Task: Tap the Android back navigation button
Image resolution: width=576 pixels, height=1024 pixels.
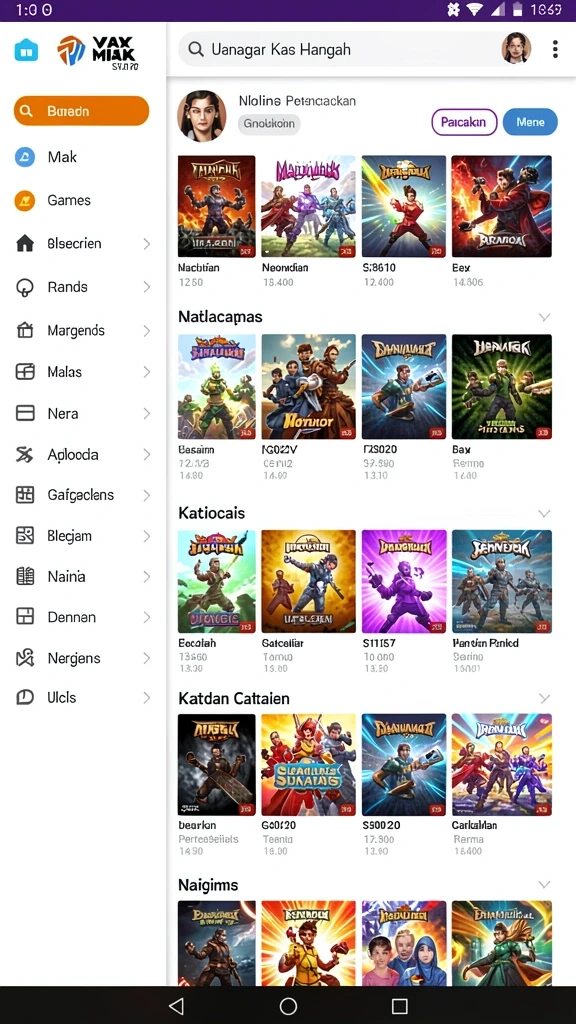Action: (176, 1006)
